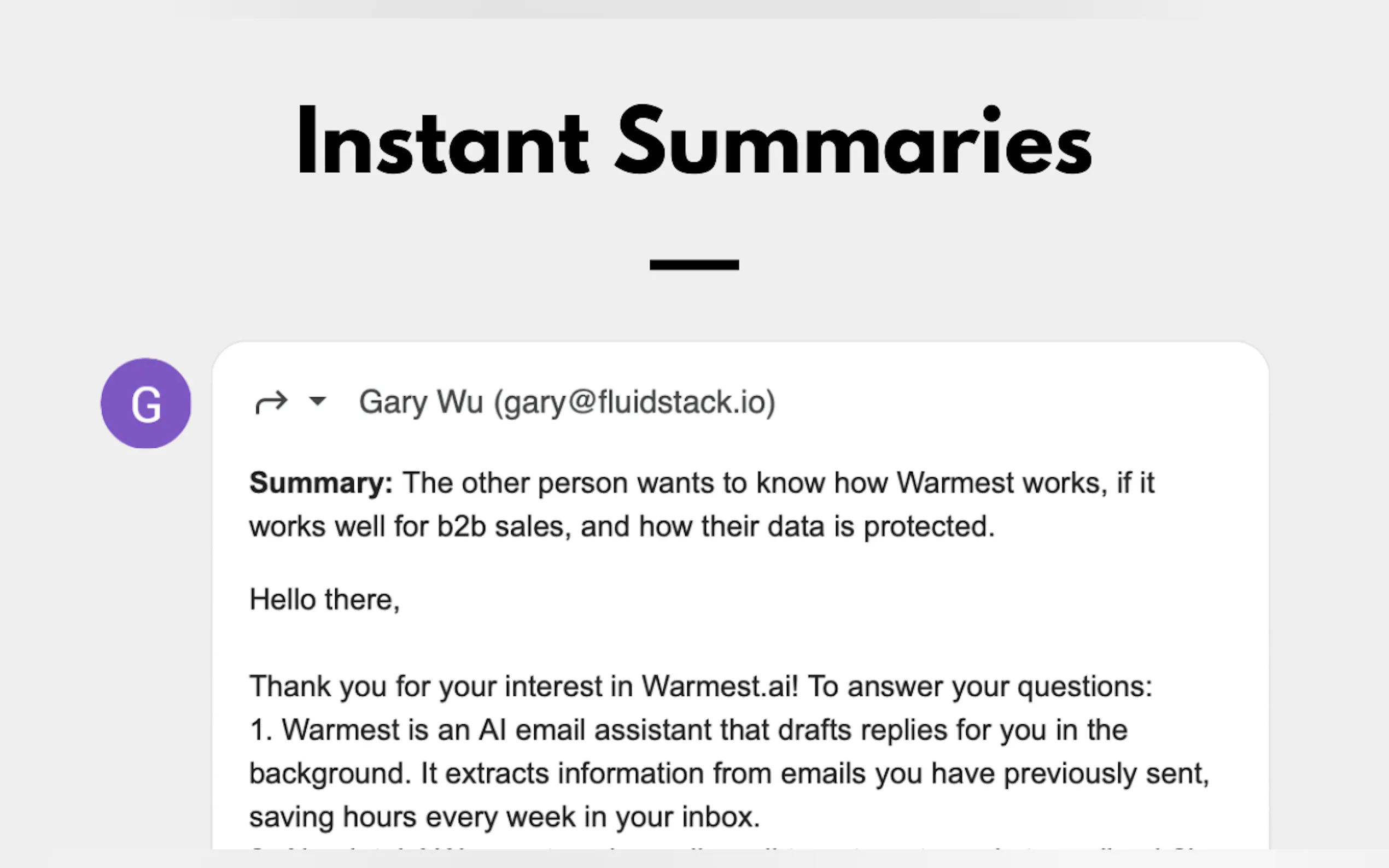
Task: Click the bold Summary label
Action: (x=320, y=483)
